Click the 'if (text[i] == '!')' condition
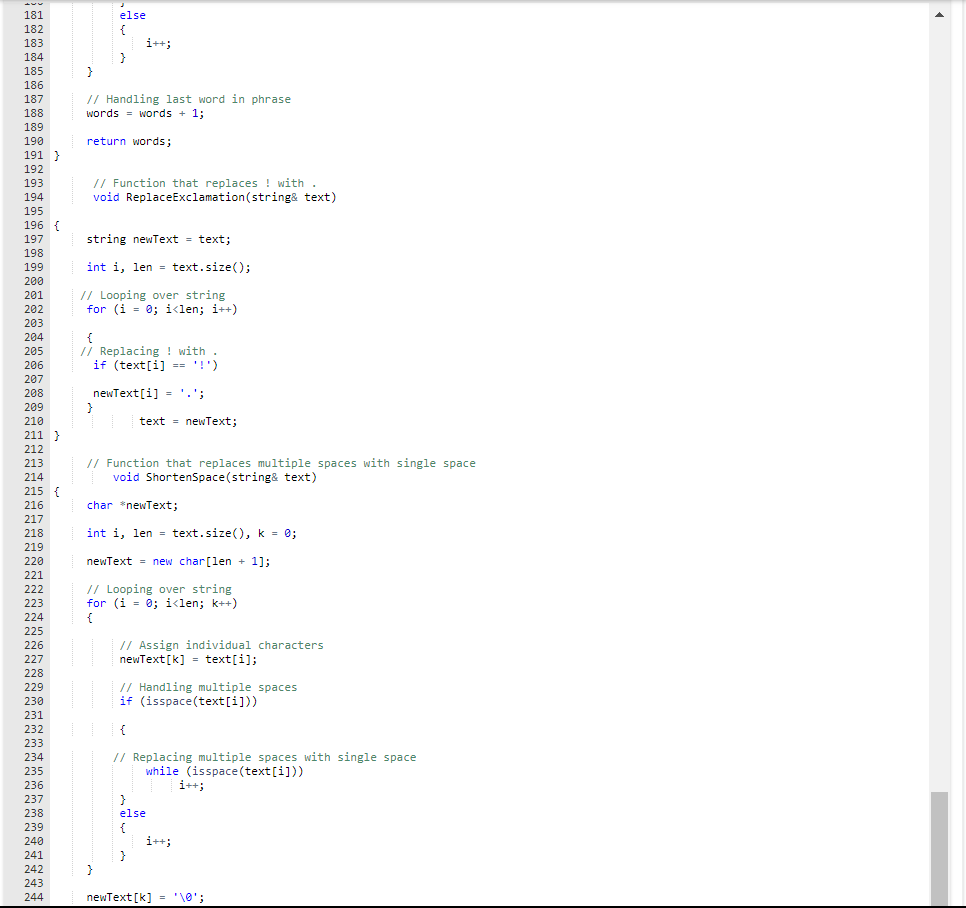 coord(155,365)
